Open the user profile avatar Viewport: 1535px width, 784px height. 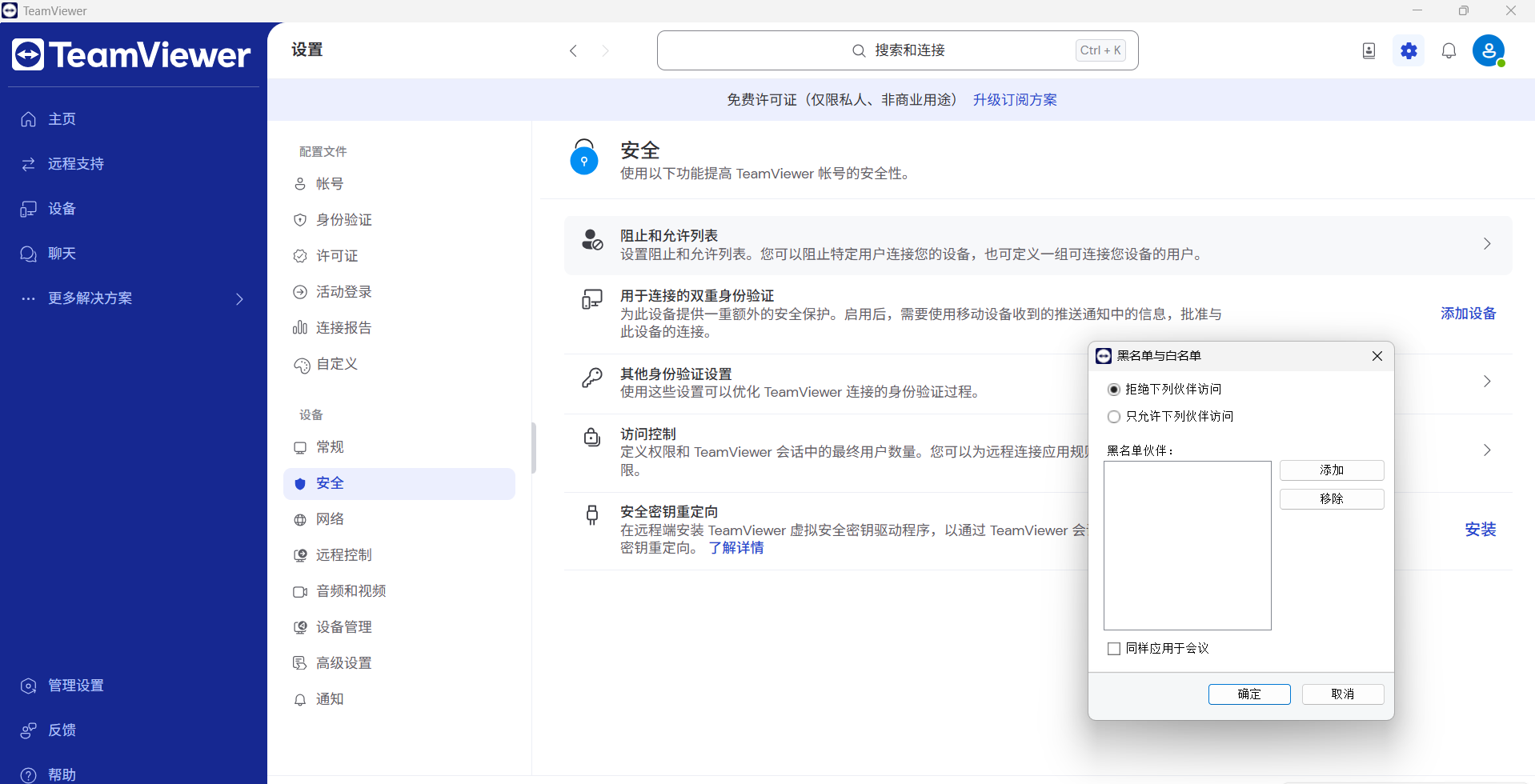tap(1489, 51)
